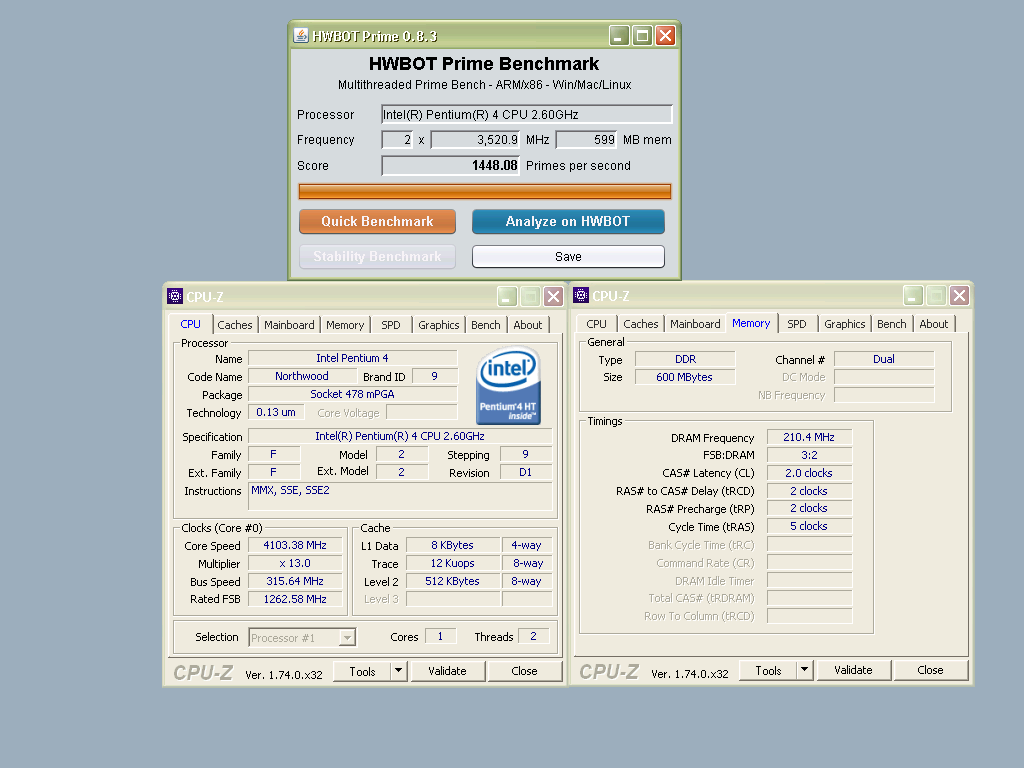Click the CAS# Latency value 2.0 clocks
This screenshot has width=1024, height=768.
pyautogui.click(x=809, y=473)
